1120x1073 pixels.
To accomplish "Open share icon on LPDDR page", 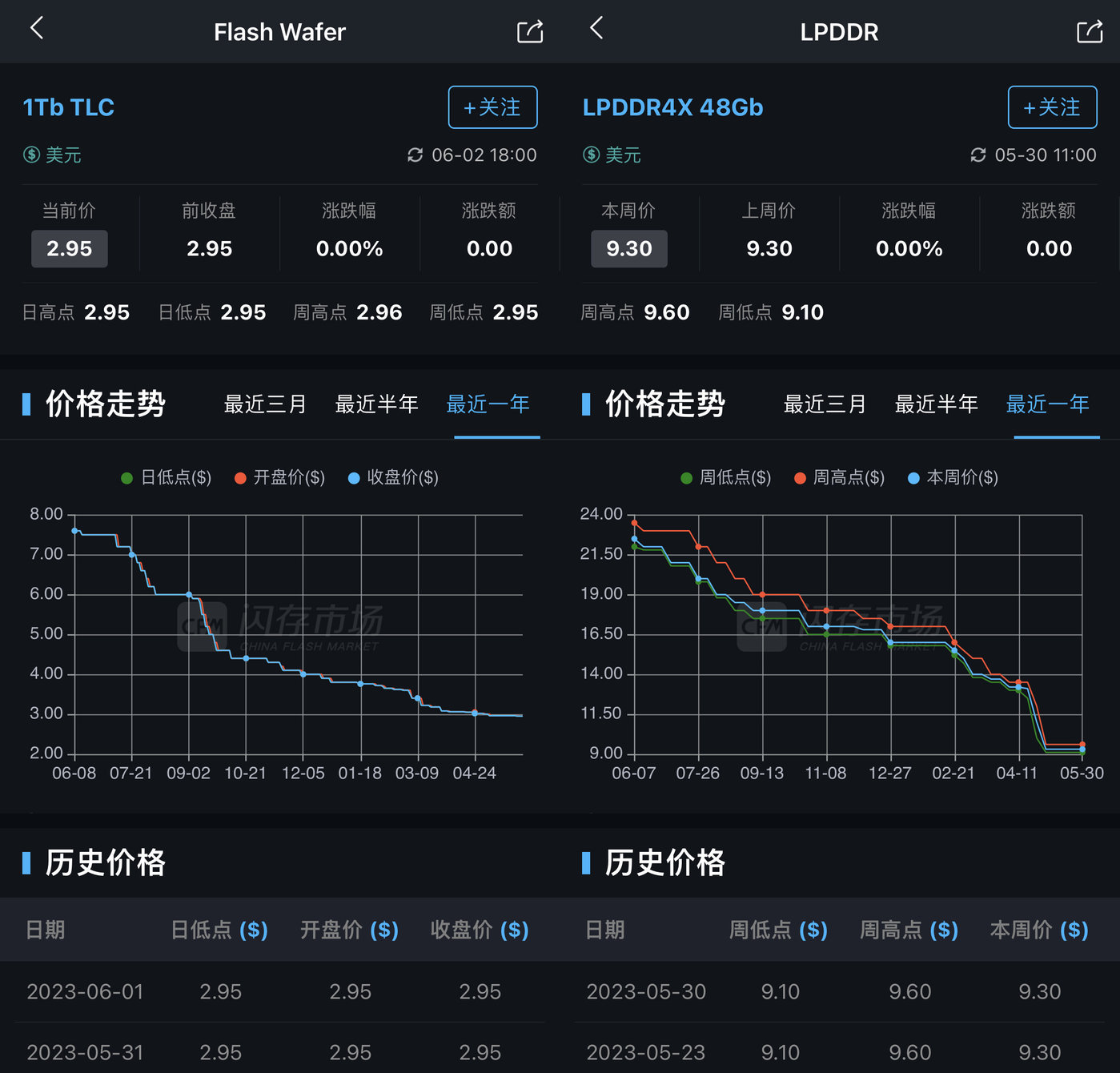I will pos(1090,32).
